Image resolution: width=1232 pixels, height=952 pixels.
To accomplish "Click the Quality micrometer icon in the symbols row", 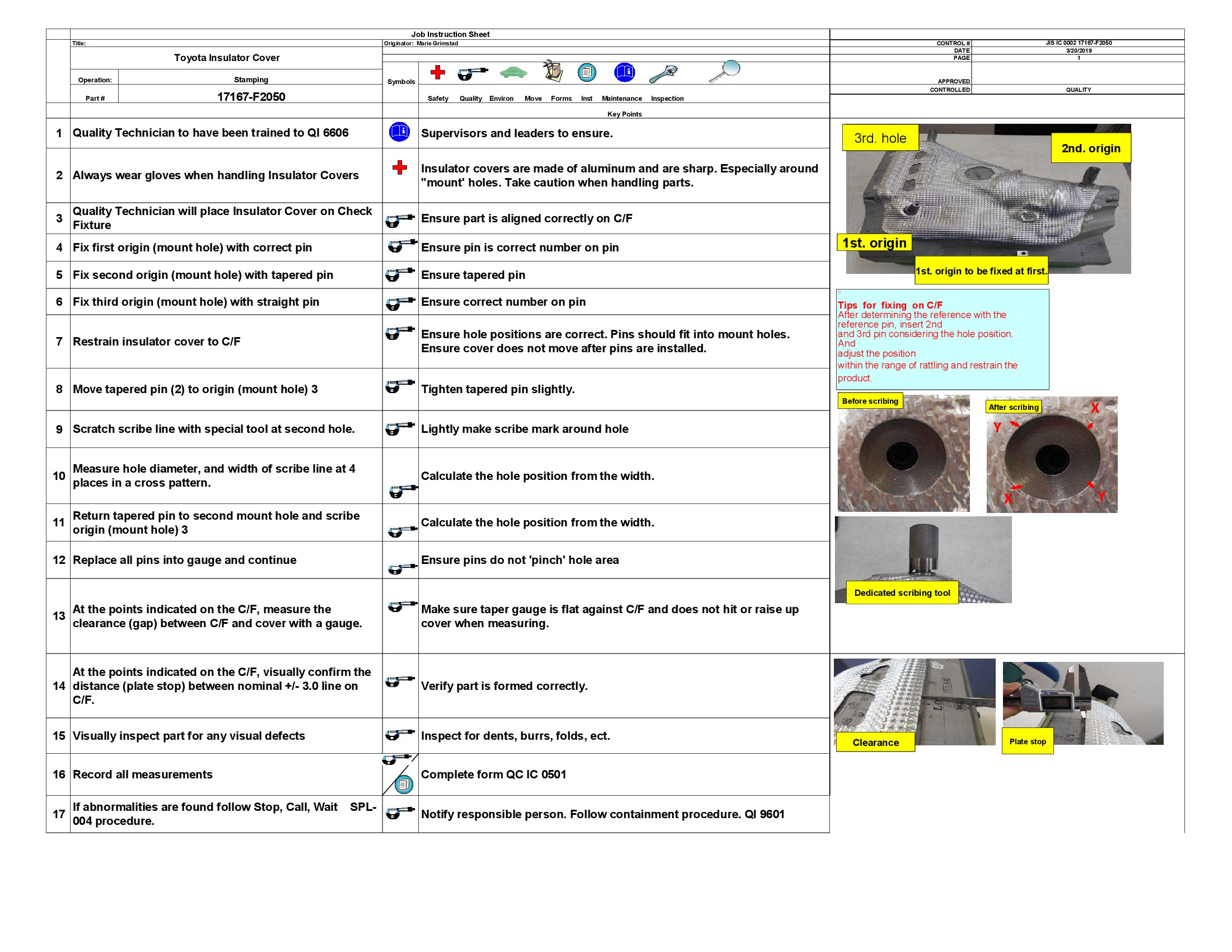I will click(x=473, y=72).
